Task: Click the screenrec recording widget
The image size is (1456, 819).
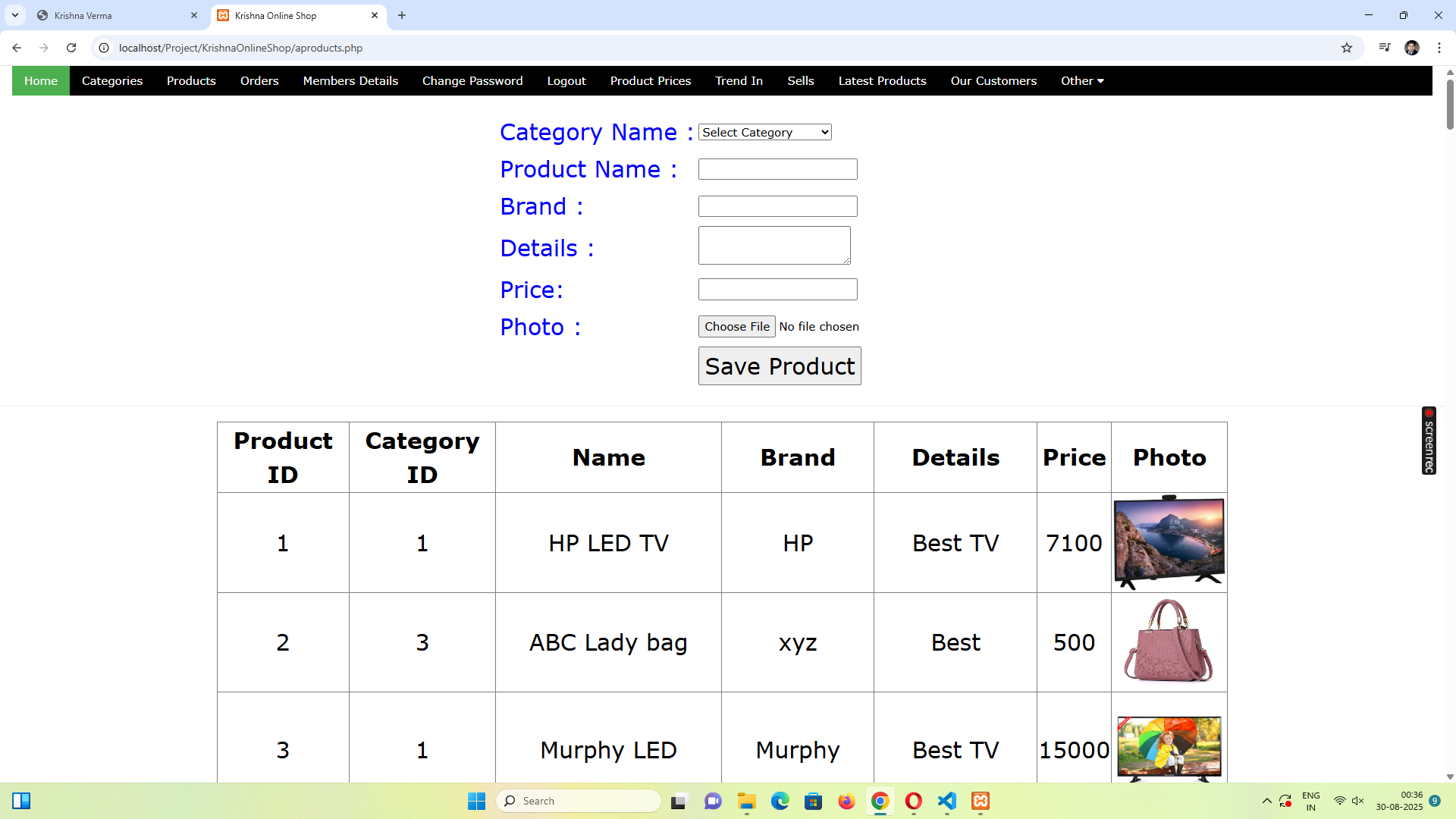Action: pos(1429,441)
